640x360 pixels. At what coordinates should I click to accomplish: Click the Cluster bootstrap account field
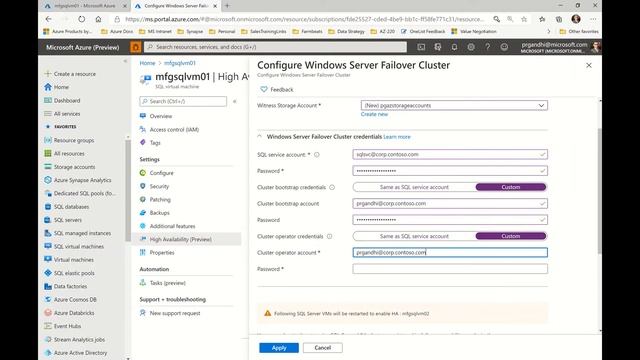450,203
